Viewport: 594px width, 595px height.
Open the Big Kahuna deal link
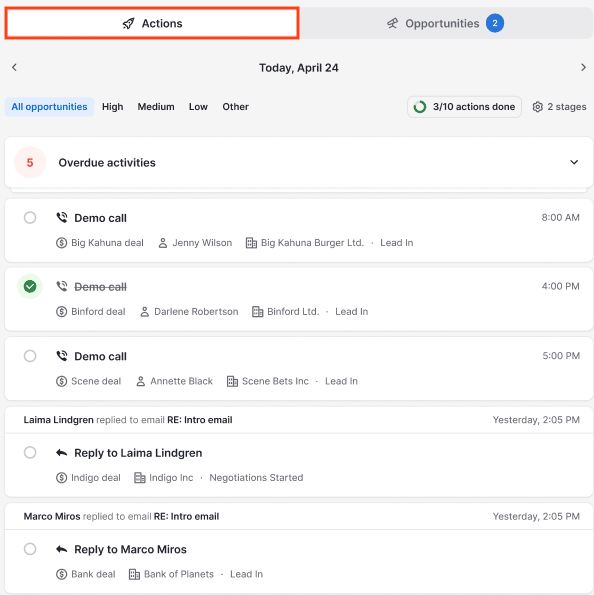[100, 243]
